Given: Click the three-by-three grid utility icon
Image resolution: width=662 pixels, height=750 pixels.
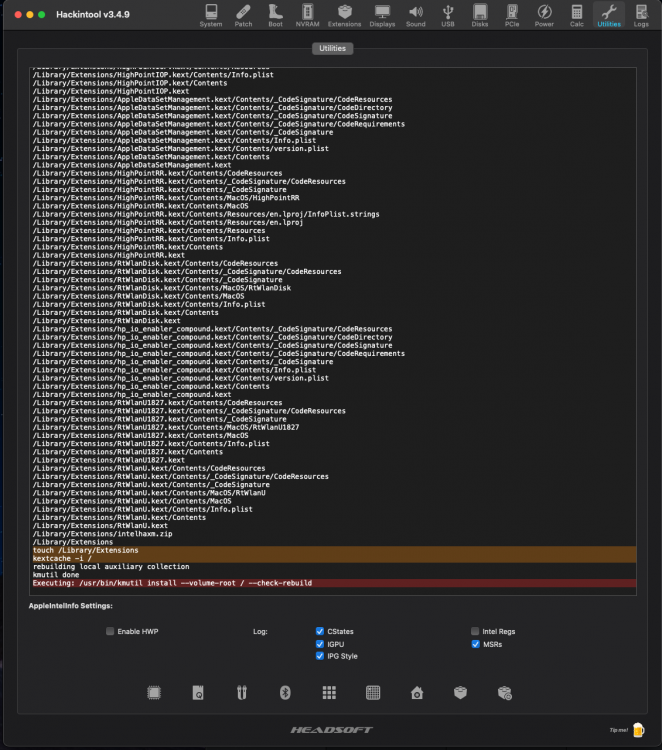Looking at the screenshot, I should coord(329,693).
